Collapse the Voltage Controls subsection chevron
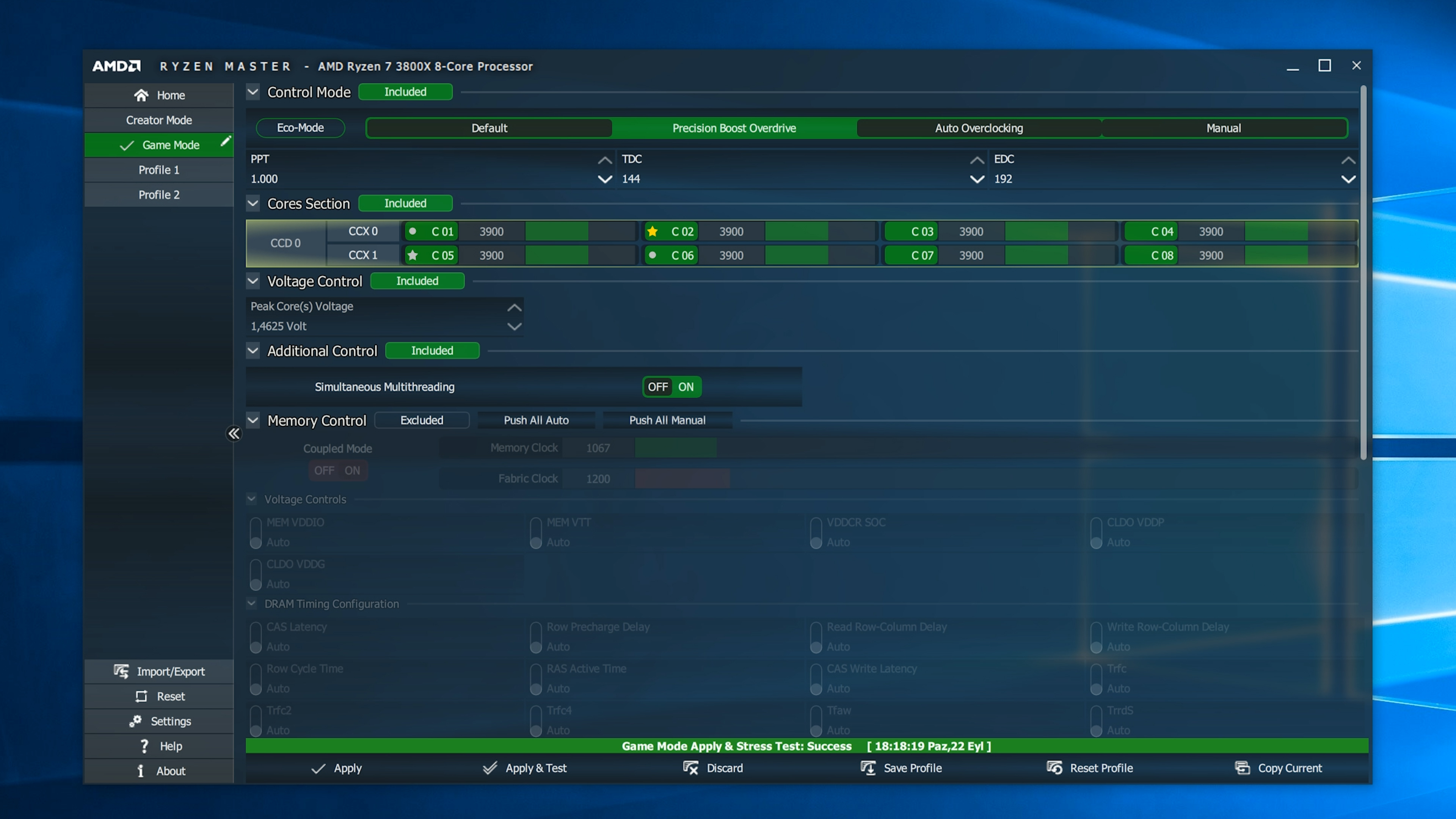The image size is (1456, 819). [x=251, y=499]
